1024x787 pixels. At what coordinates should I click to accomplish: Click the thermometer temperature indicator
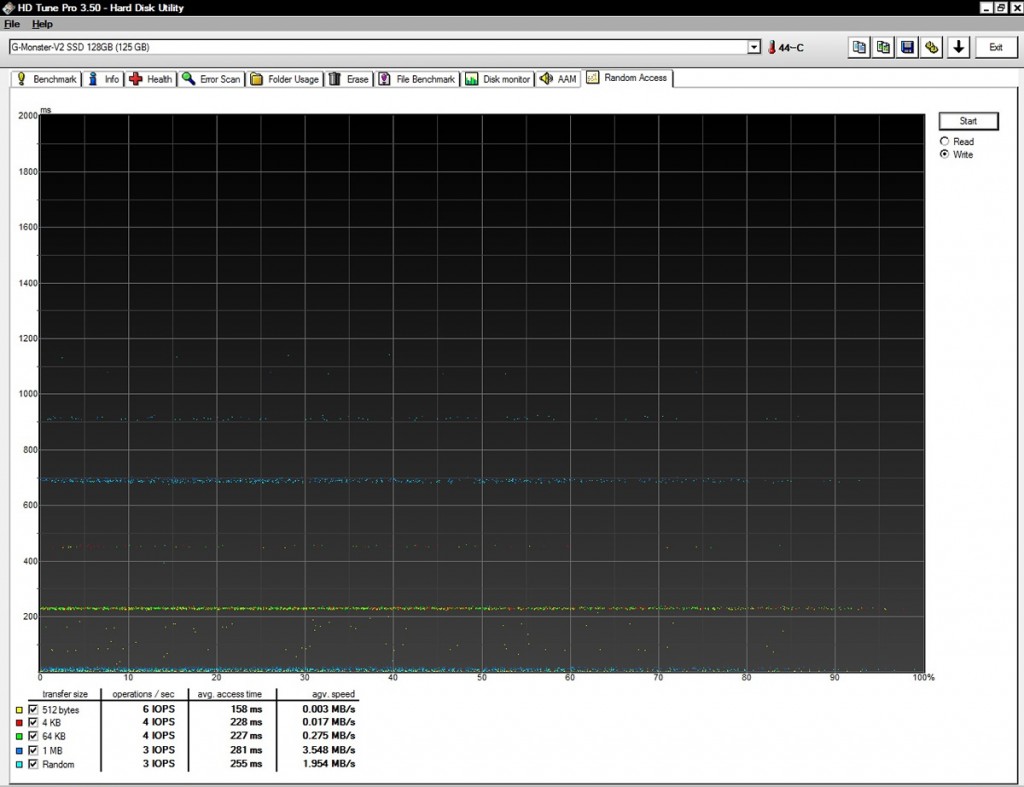click(785, 47)
